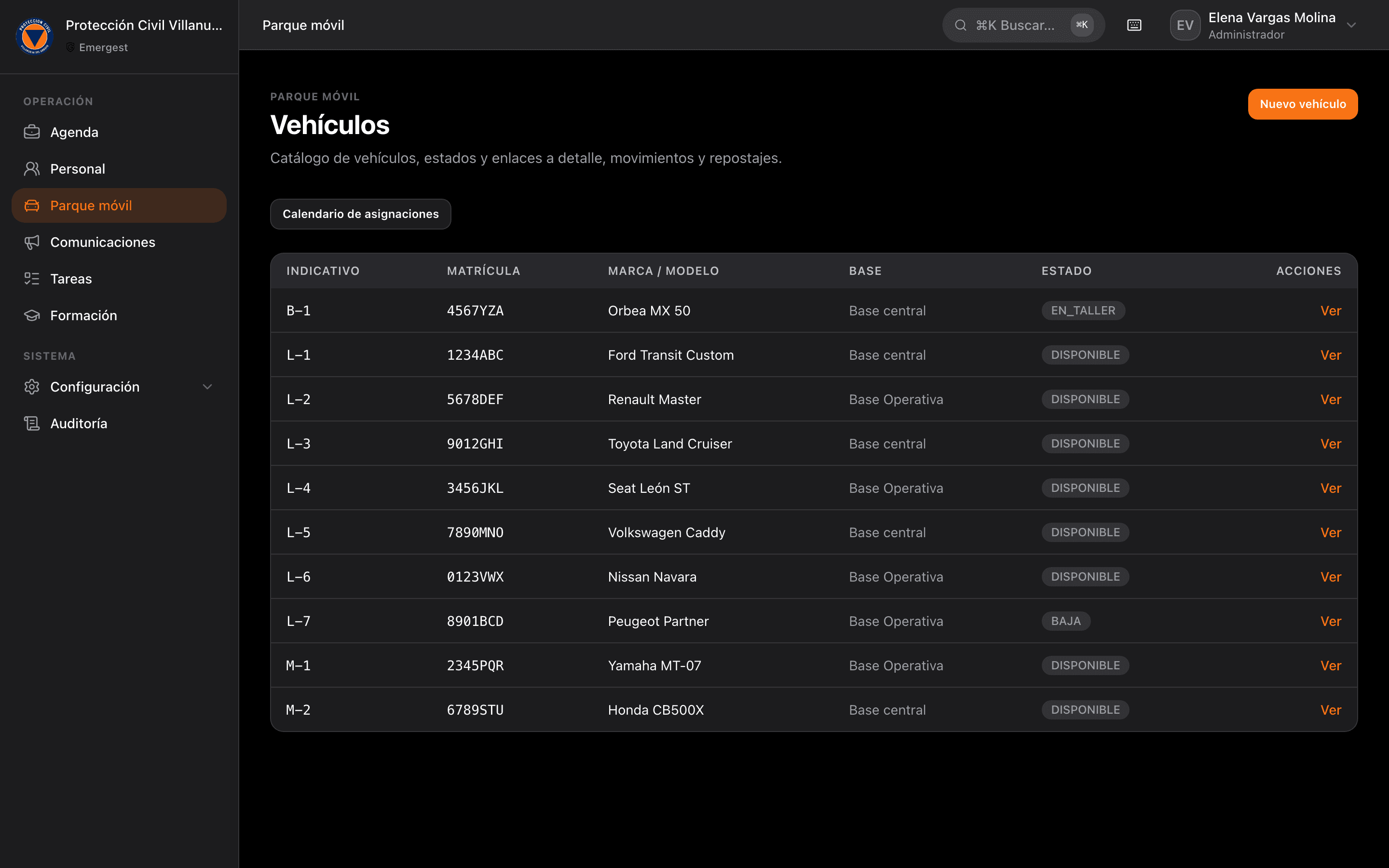Click the Emergest small badge icon
This screenshot has height=868, width=1389.
[x=70, y=47]
